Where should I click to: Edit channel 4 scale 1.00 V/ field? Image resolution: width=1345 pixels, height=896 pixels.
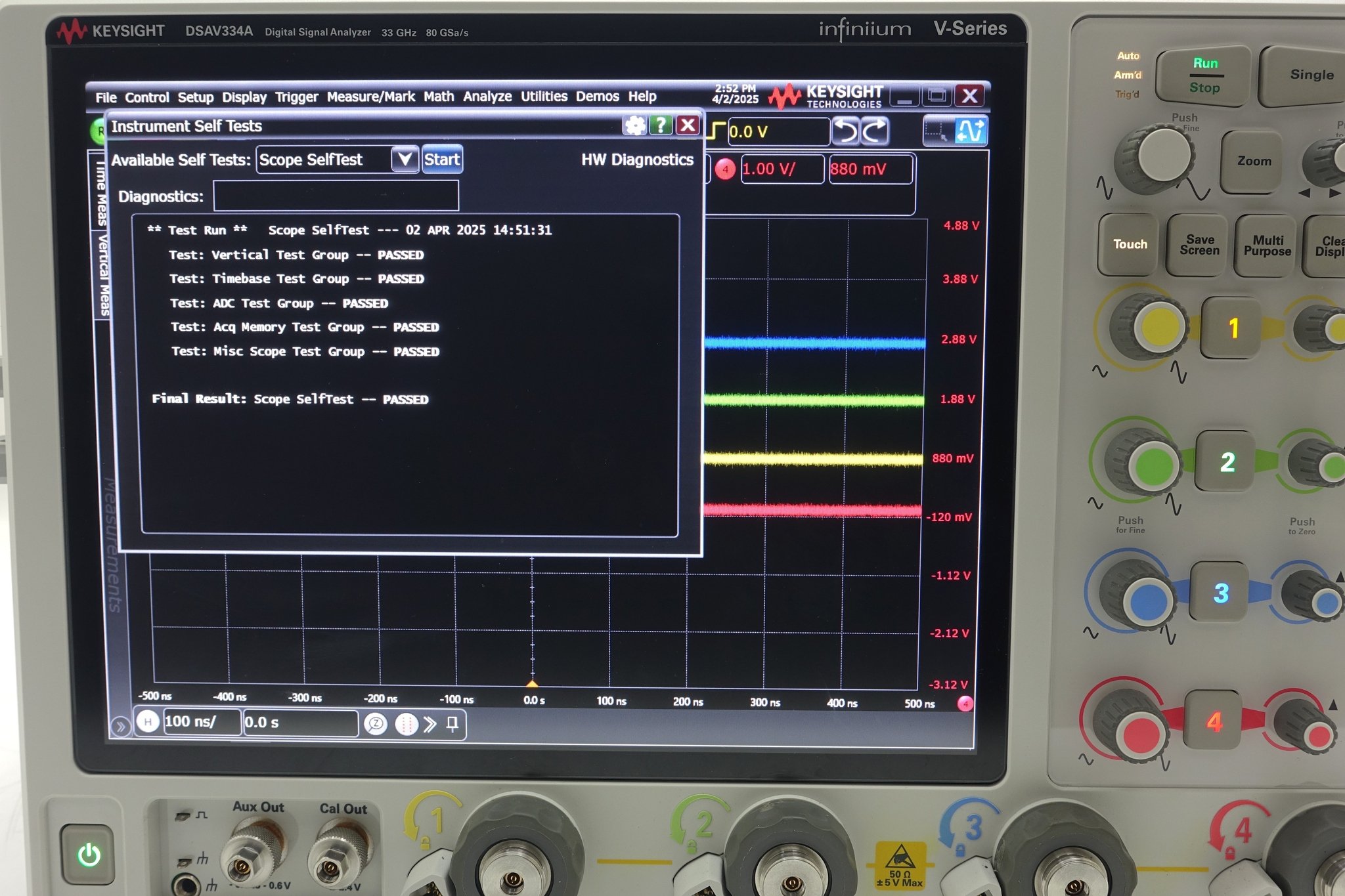pyautogui.click(x=782, y=169)
